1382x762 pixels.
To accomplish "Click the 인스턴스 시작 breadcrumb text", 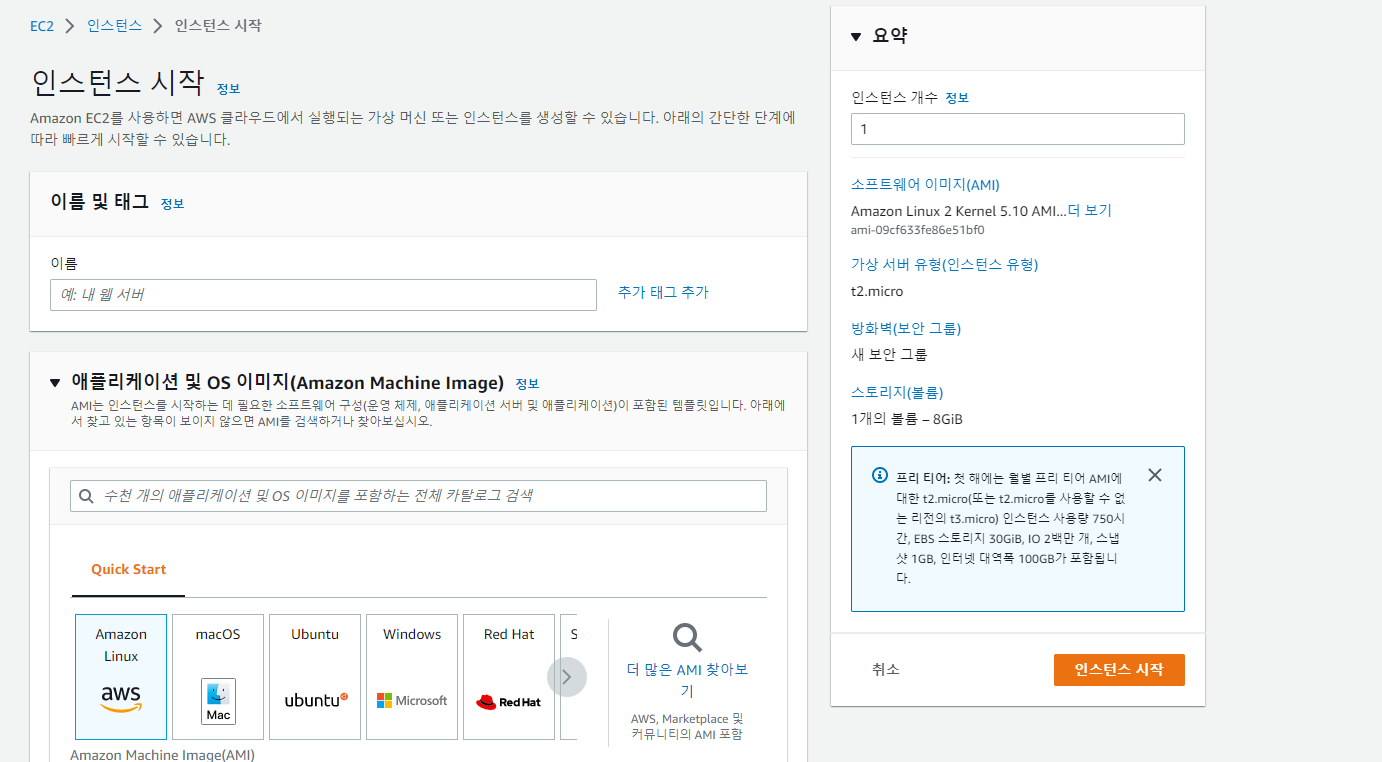I will tap(218, 26).
